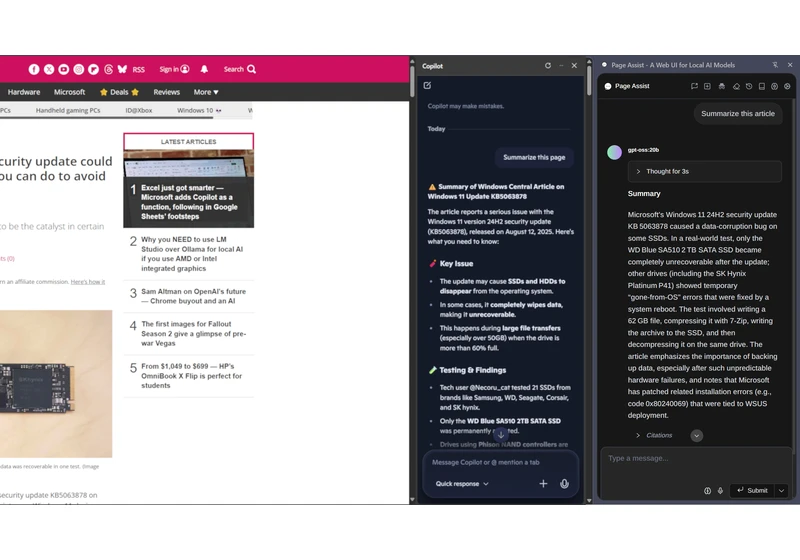Expand the Citations section
Image resolution: width=800 pixels, height=560 pixels.
pyautogui.click(x=654, y=435)
